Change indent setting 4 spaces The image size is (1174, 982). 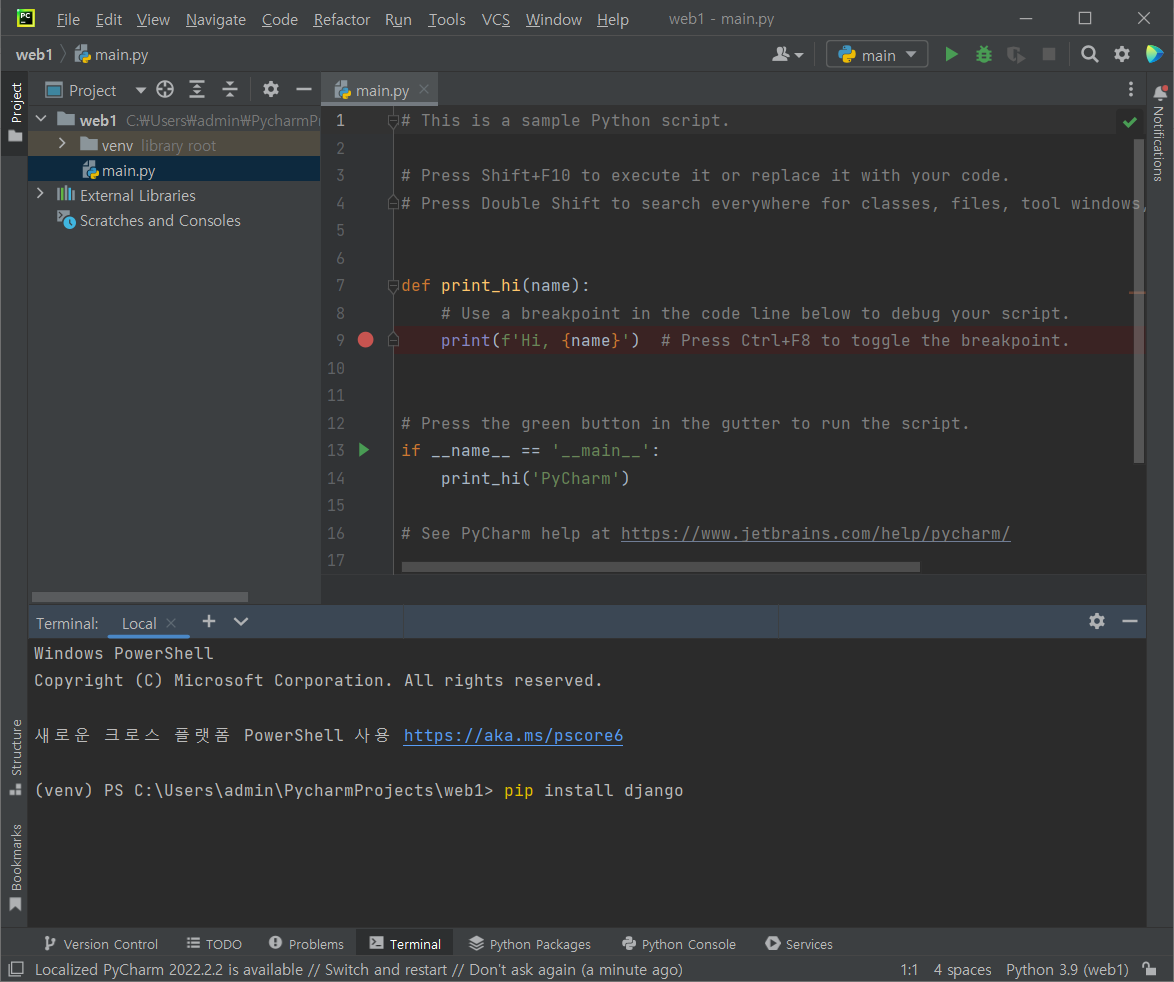[x=962, y=970]
